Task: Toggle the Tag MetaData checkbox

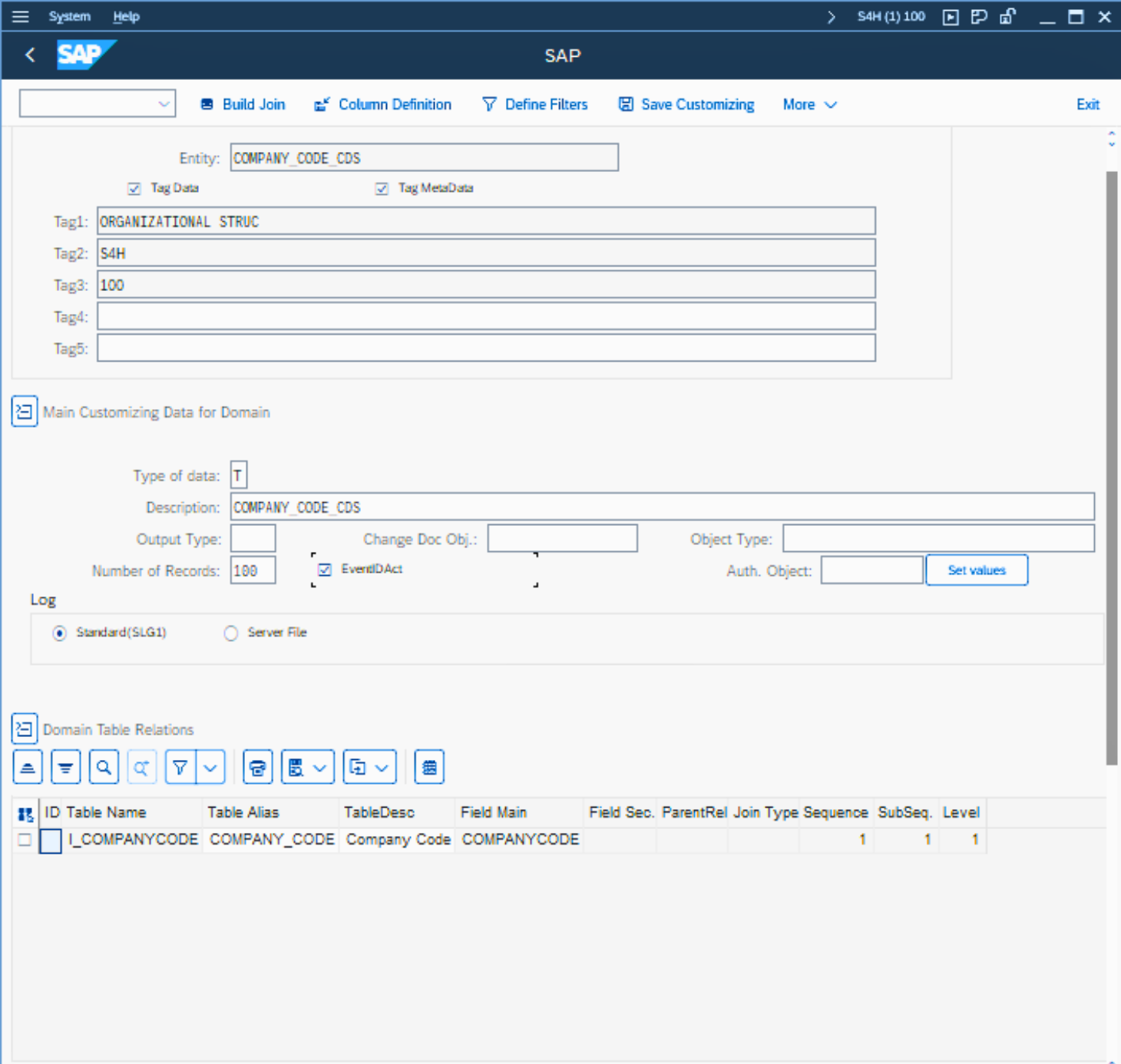Action: point(382,188)
